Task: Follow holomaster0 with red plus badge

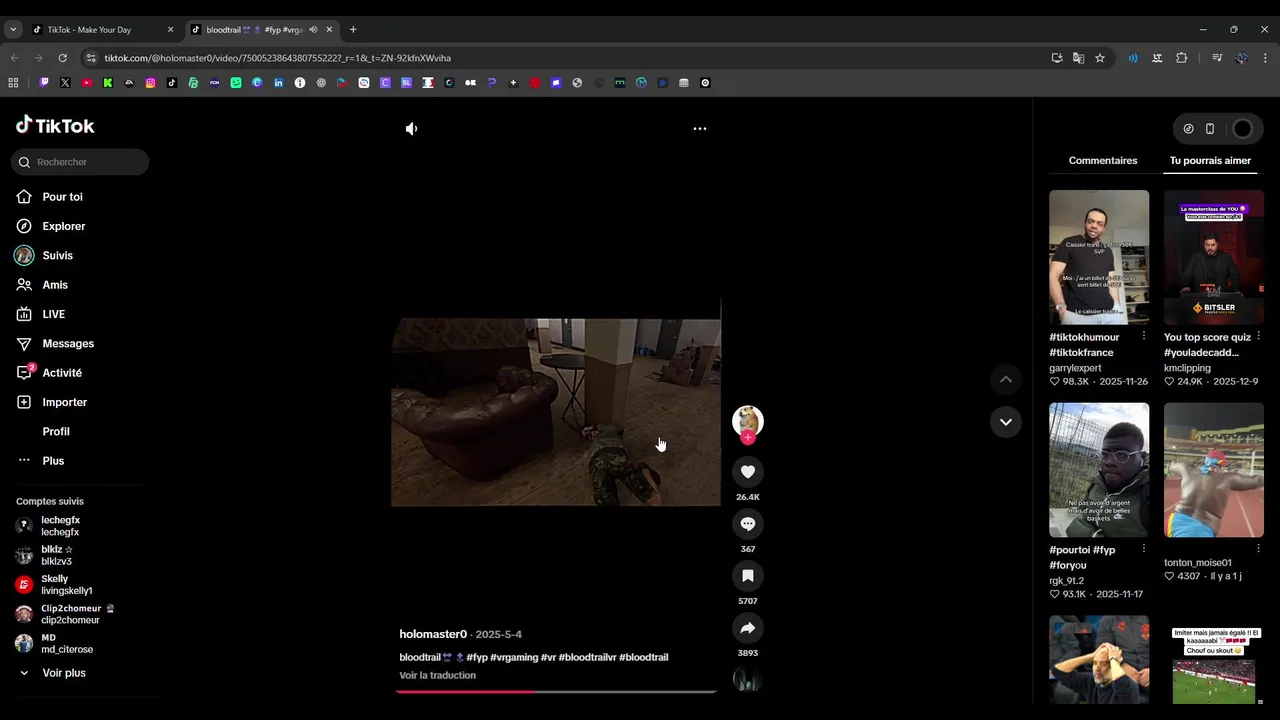Action: [748, 438]
